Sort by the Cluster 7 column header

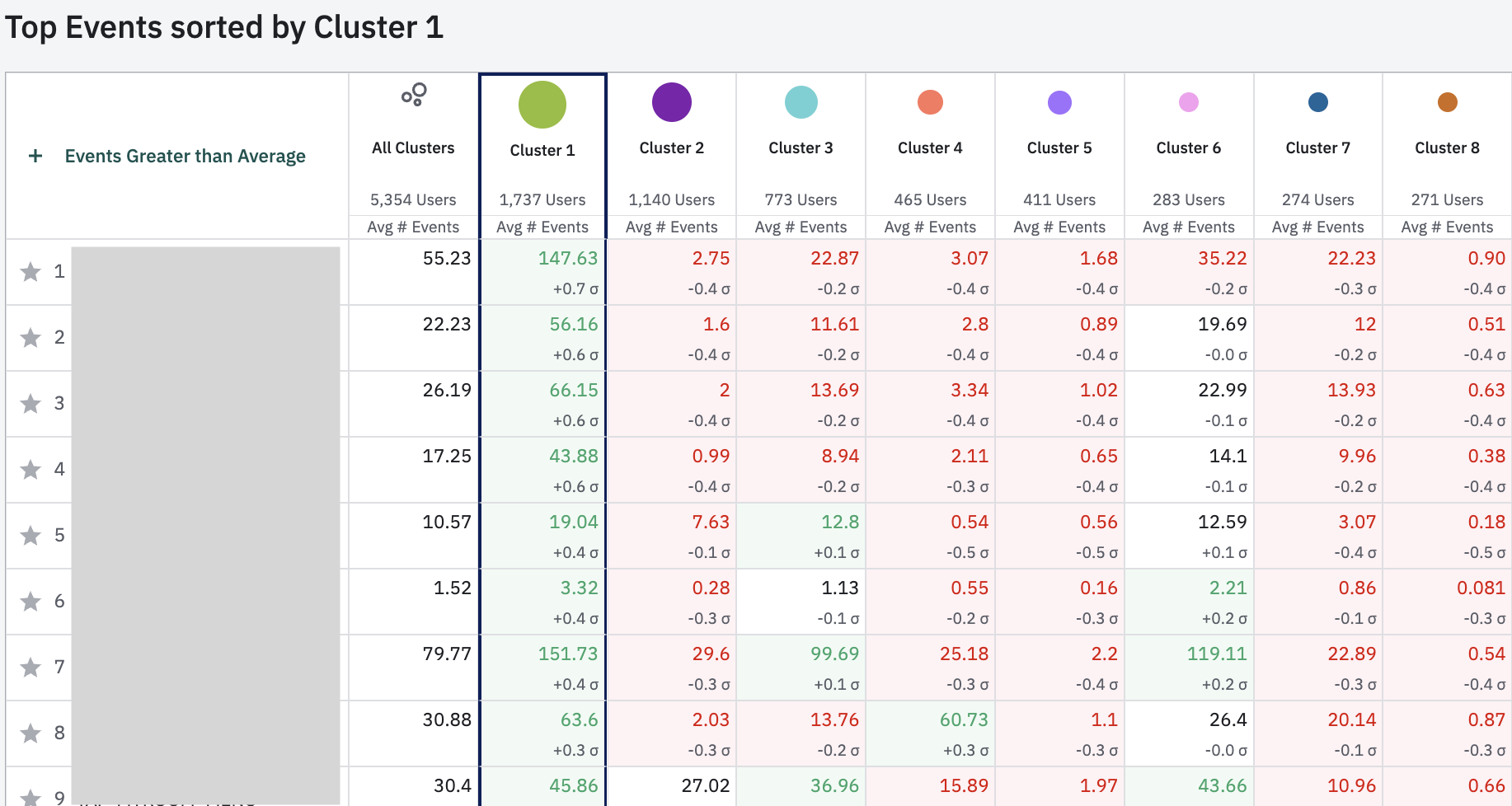[x=1318, y=148]
